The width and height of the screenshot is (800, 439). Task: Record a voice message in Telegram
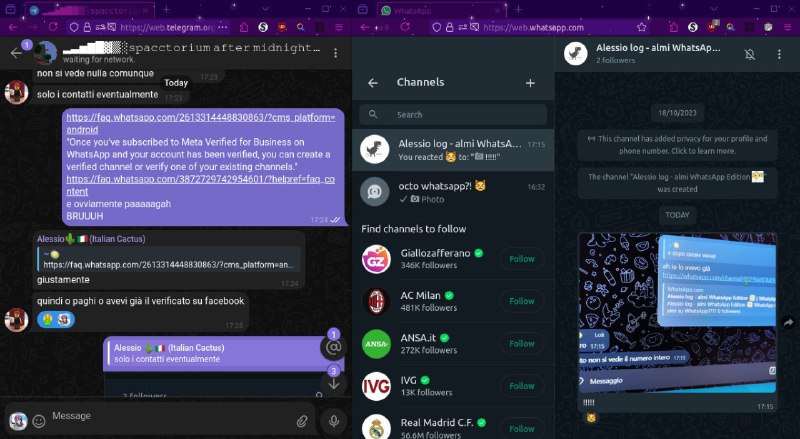[x=334, y=421]
